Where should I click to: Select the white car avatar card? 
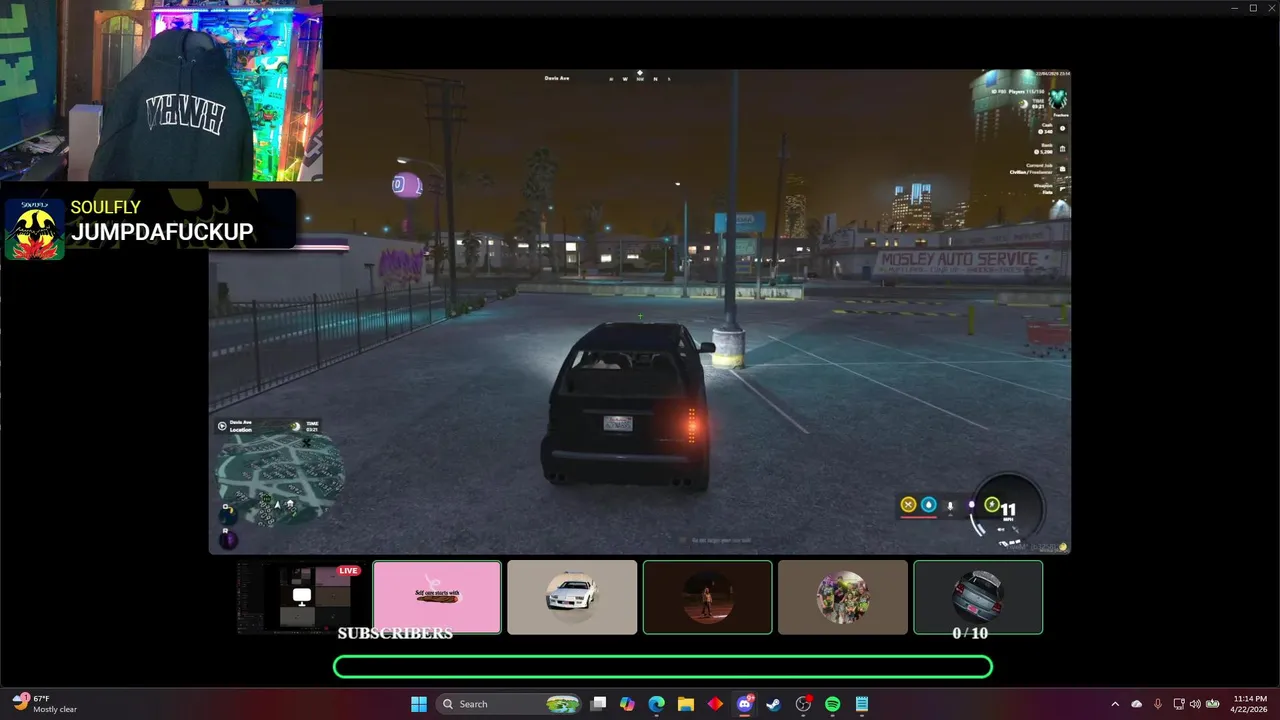point(572,597)
